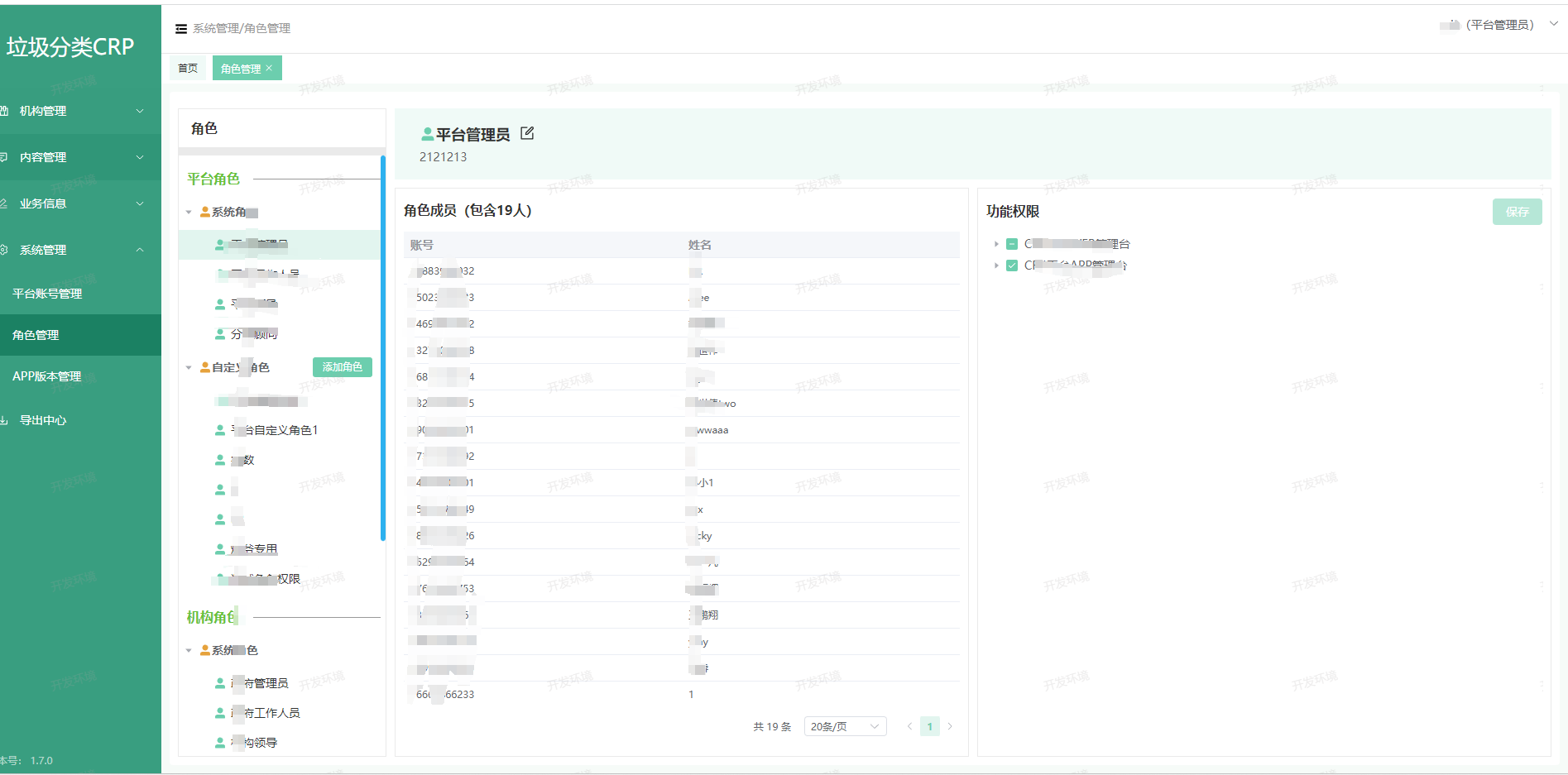Click the 内容管理 icon in sidebar
The image size is (1568, 775).
3,157
